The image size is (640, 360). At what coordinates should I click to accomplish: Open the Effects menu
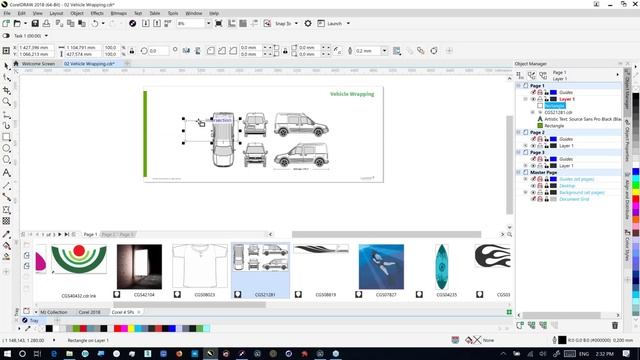[97, 13]
